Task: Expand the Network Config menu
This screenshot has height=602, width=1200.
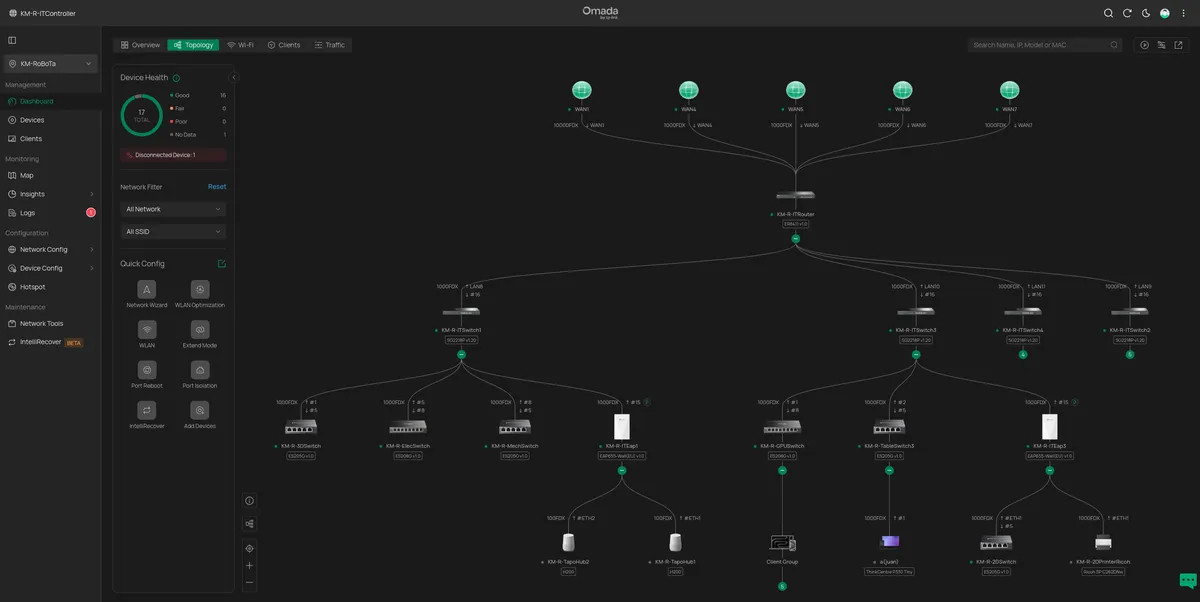Action: pyautogui.click(x=50, y=249)
